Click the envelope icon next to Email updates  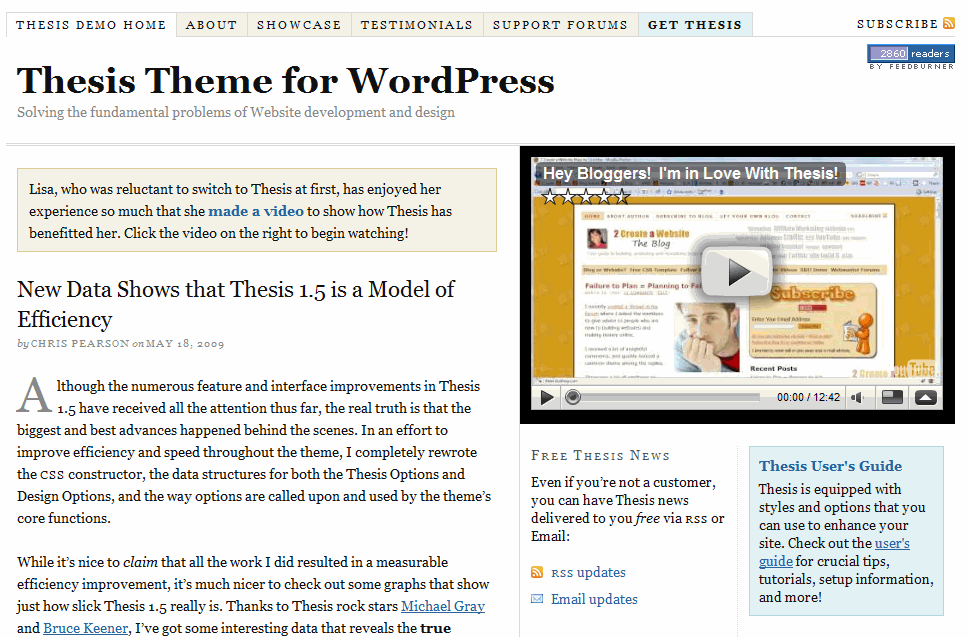tap(537, 599)
